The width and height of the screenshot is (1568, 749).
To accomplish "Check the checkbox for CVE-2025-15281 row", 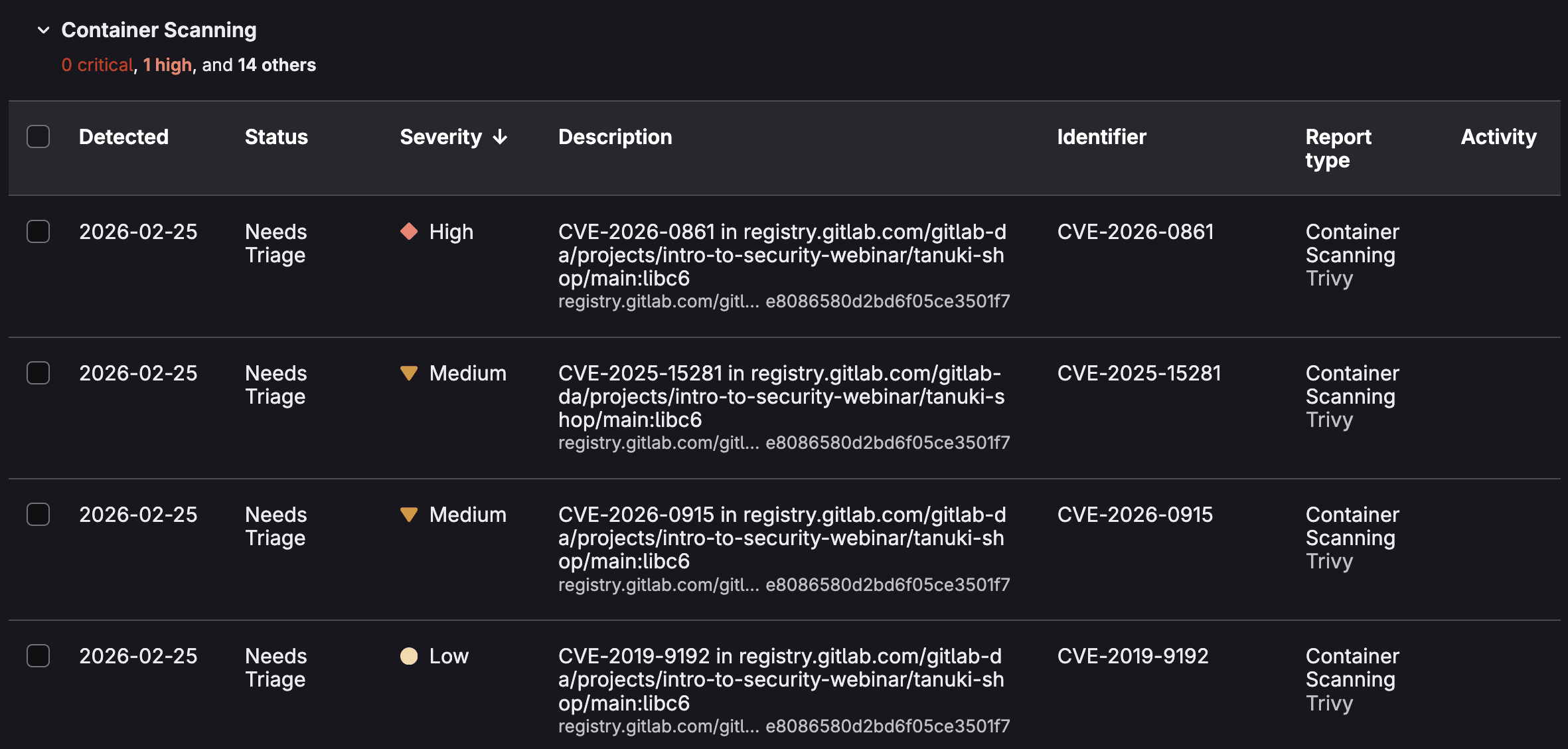I will coord(38,373).
